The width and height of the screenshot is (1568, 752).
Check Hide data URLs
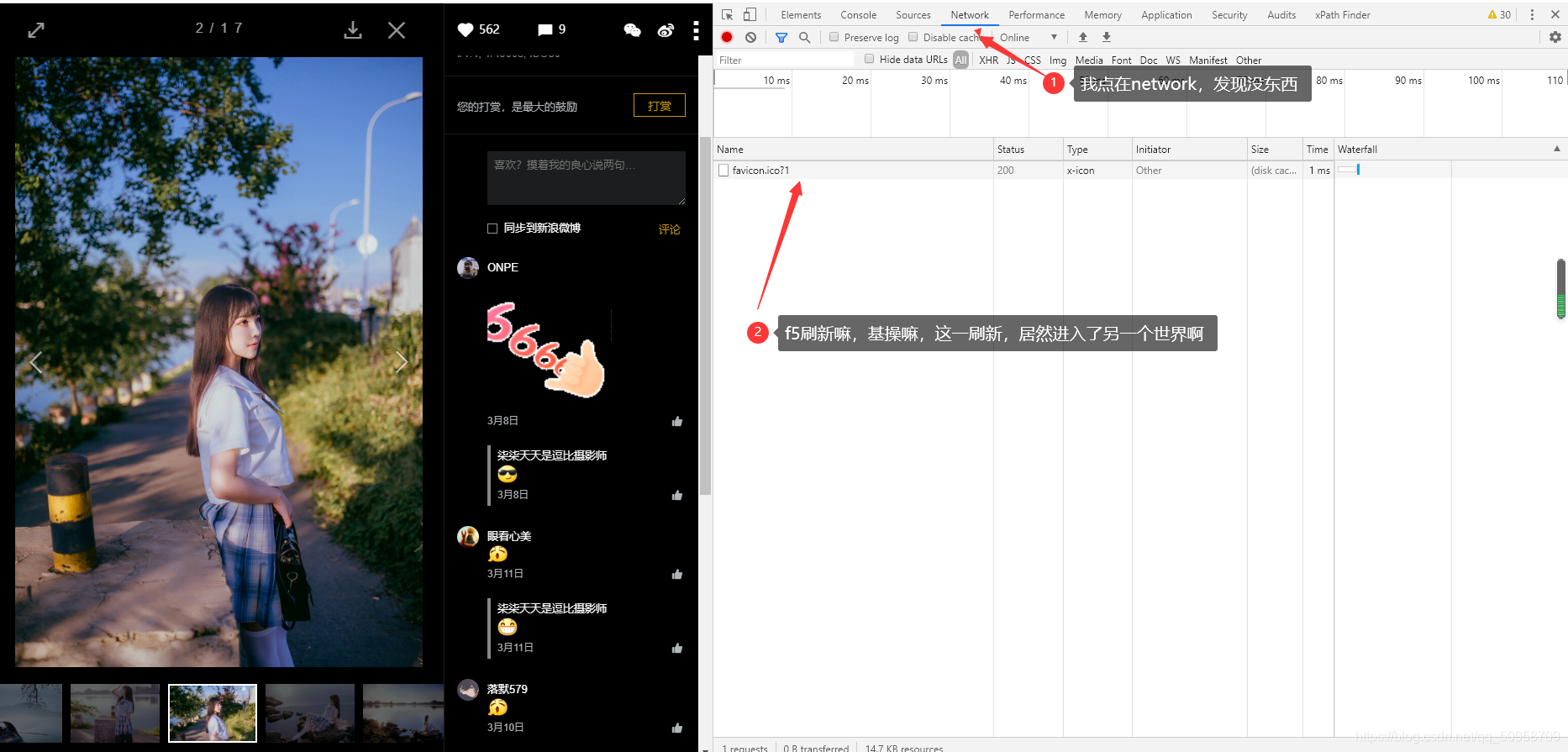coord(869,59)
